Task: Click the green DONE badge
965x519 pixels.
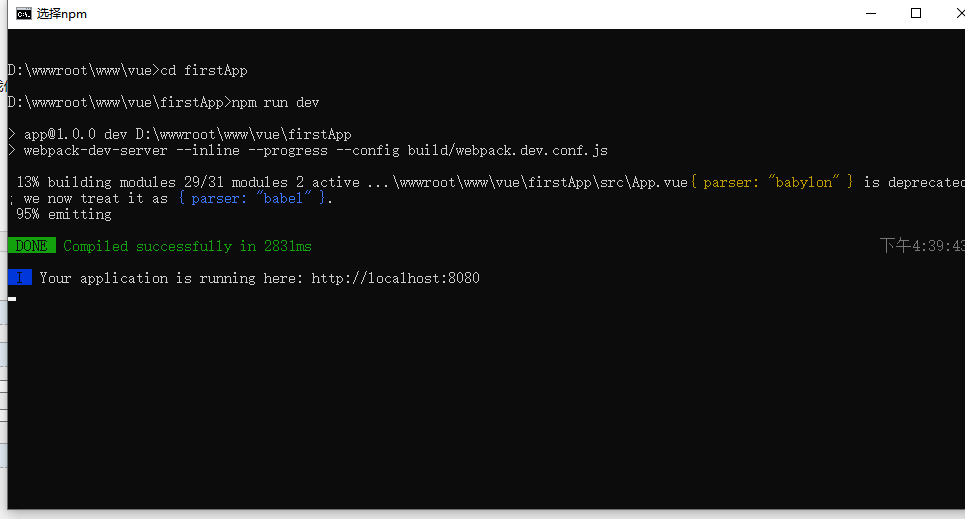Action: click(x=32, y=246)
